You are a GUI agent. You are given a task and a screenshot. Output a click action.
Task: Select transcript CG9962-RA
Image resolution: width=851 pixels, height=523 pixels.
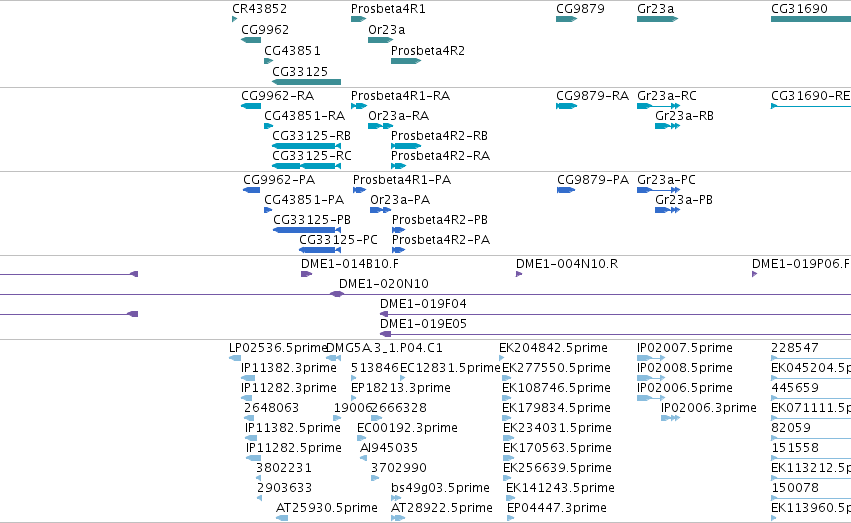277,96
